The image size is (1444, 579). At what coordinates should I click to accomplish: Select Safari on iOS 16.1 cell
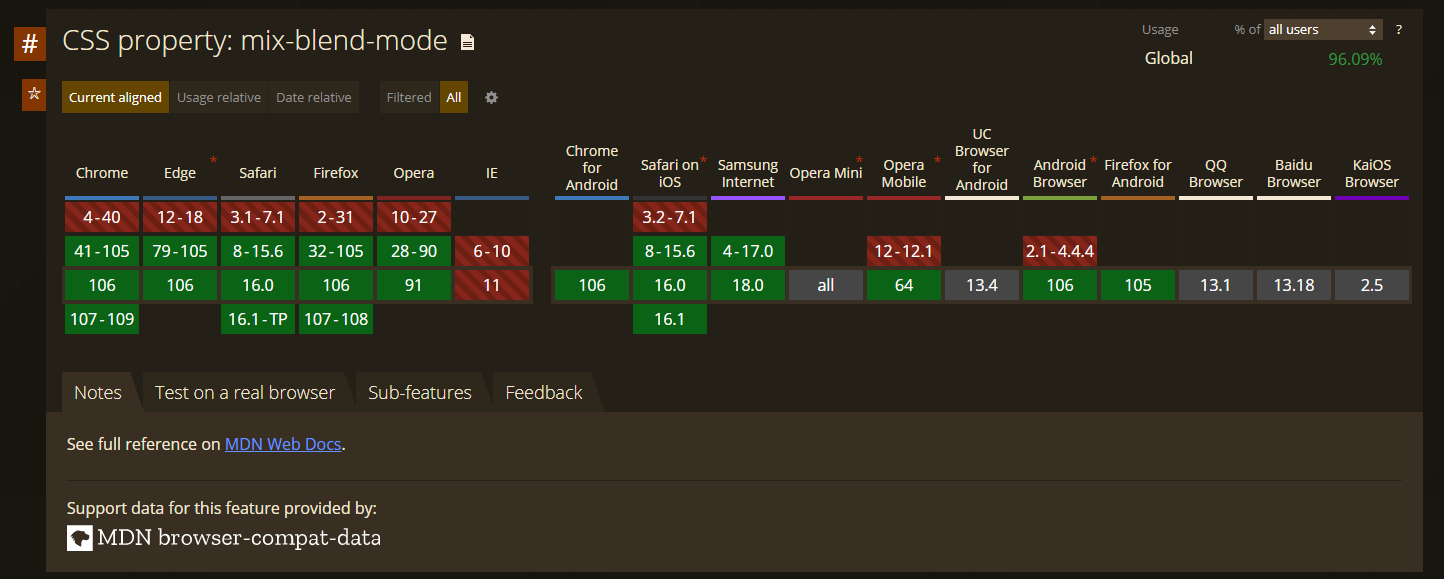tap(670, 319)
